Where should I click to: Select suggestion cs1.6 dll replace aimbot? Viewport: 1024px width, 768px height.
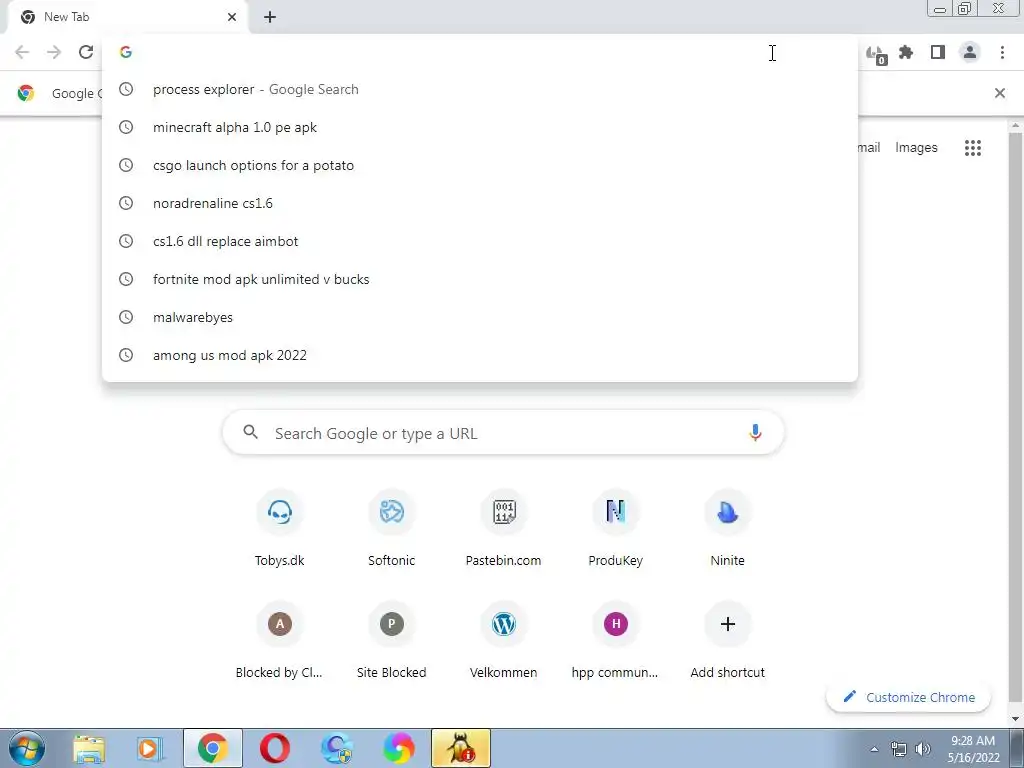(480, 241)
